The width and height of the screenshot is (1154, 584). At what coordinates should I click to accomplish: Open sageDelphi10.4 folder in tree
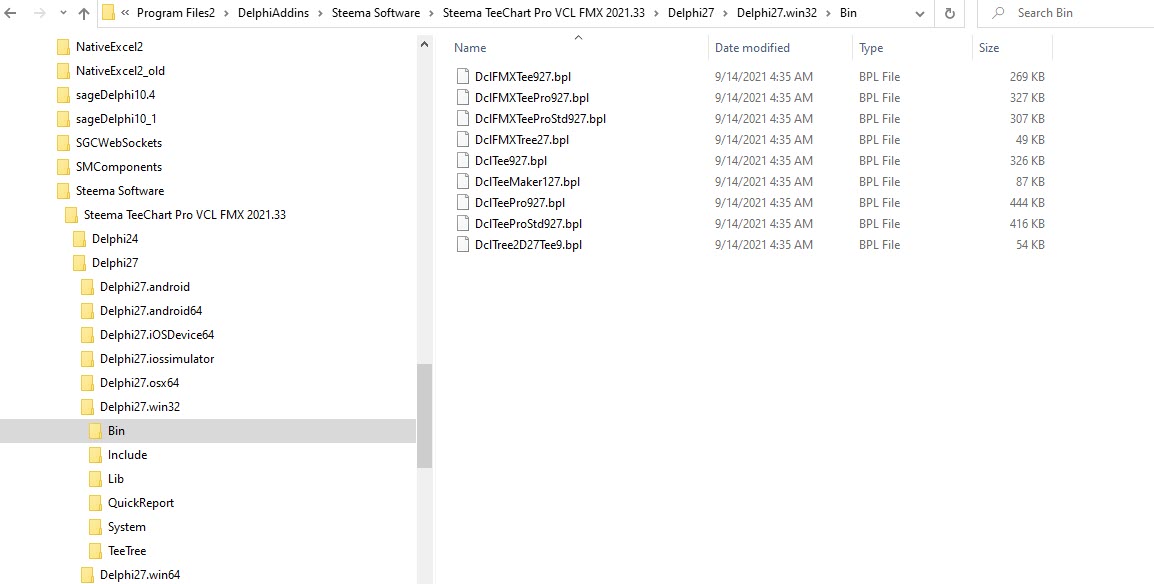[116, 95]
